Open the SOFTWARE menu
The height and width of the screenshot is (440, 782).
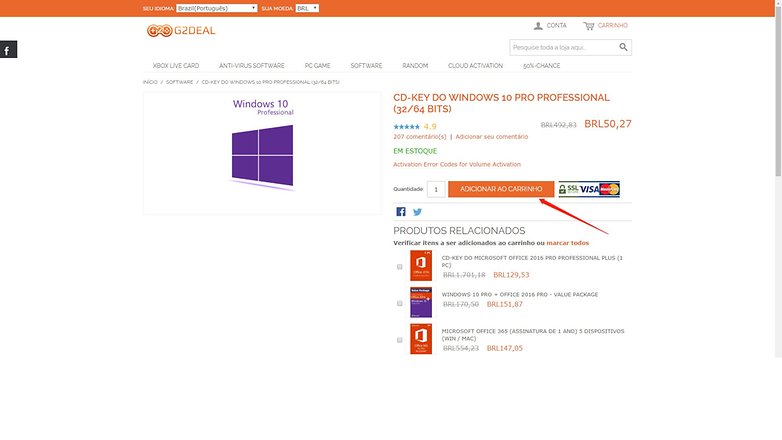coord(367,66)
